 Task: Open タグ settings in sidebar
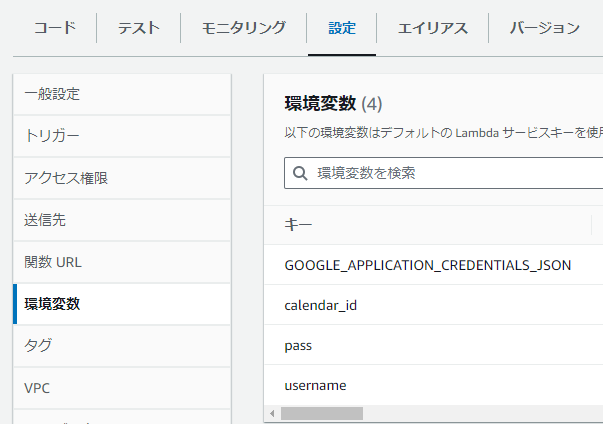122,346
